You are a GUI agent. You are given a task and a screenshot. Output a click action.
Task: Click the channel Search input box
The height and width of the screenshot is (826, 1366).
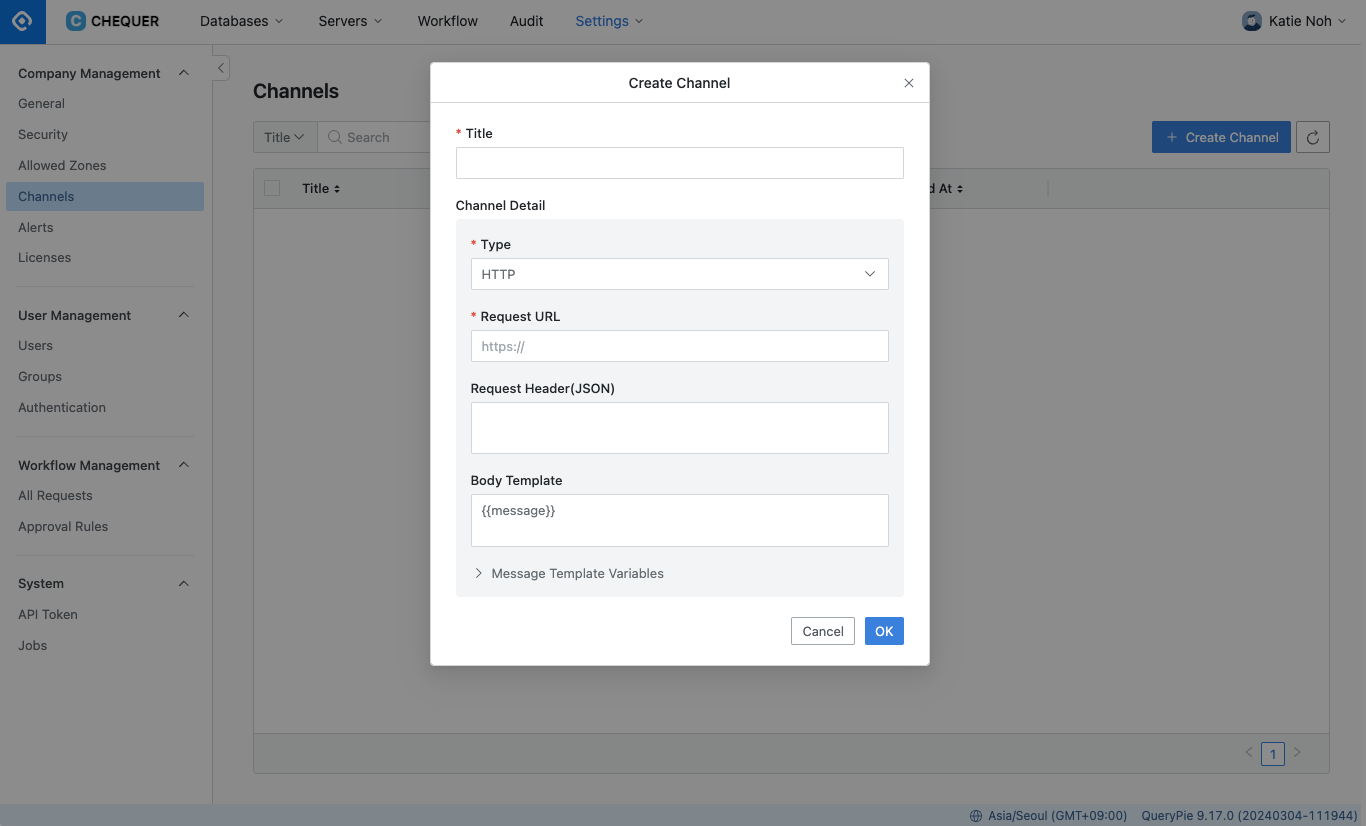(x=374, y=137)
